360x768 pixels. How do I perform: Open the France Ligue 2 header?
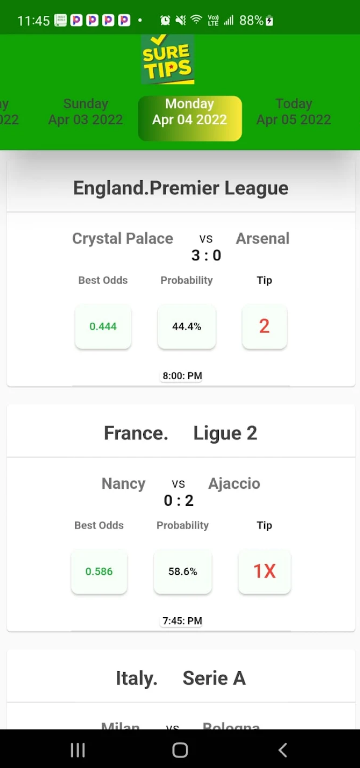[x=181, y=433]
